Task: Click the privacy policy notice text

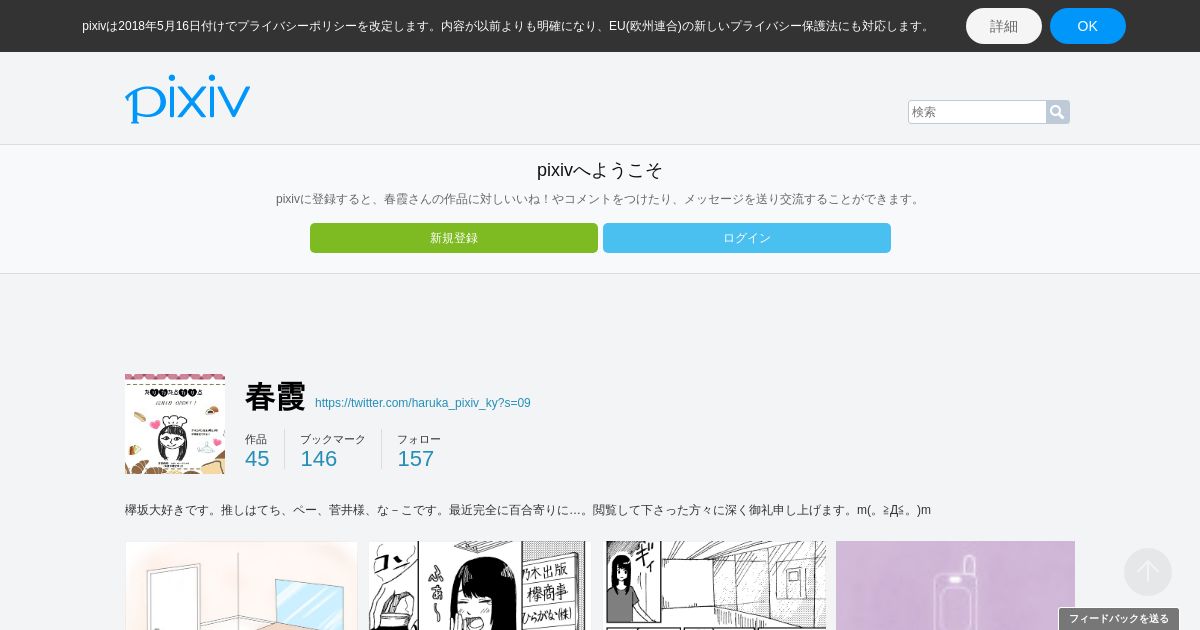Action: tap(507, 26)
